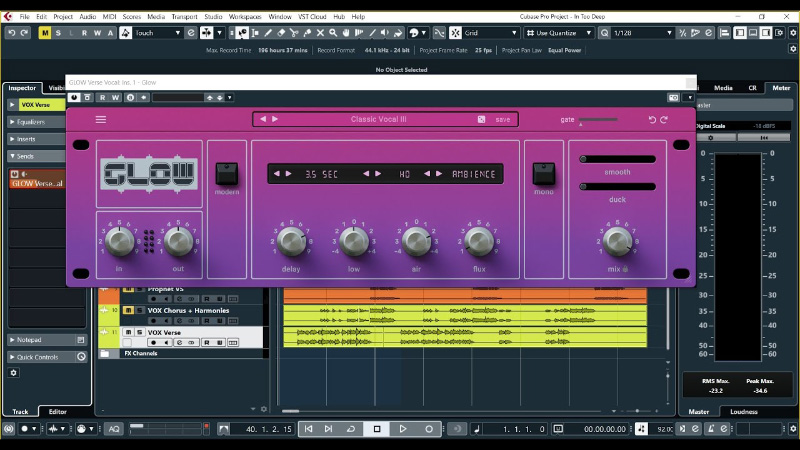The width and height of the screenshot is (800, 450).
Task: Start recording in transport bar
Action: (x=429, y=429)
